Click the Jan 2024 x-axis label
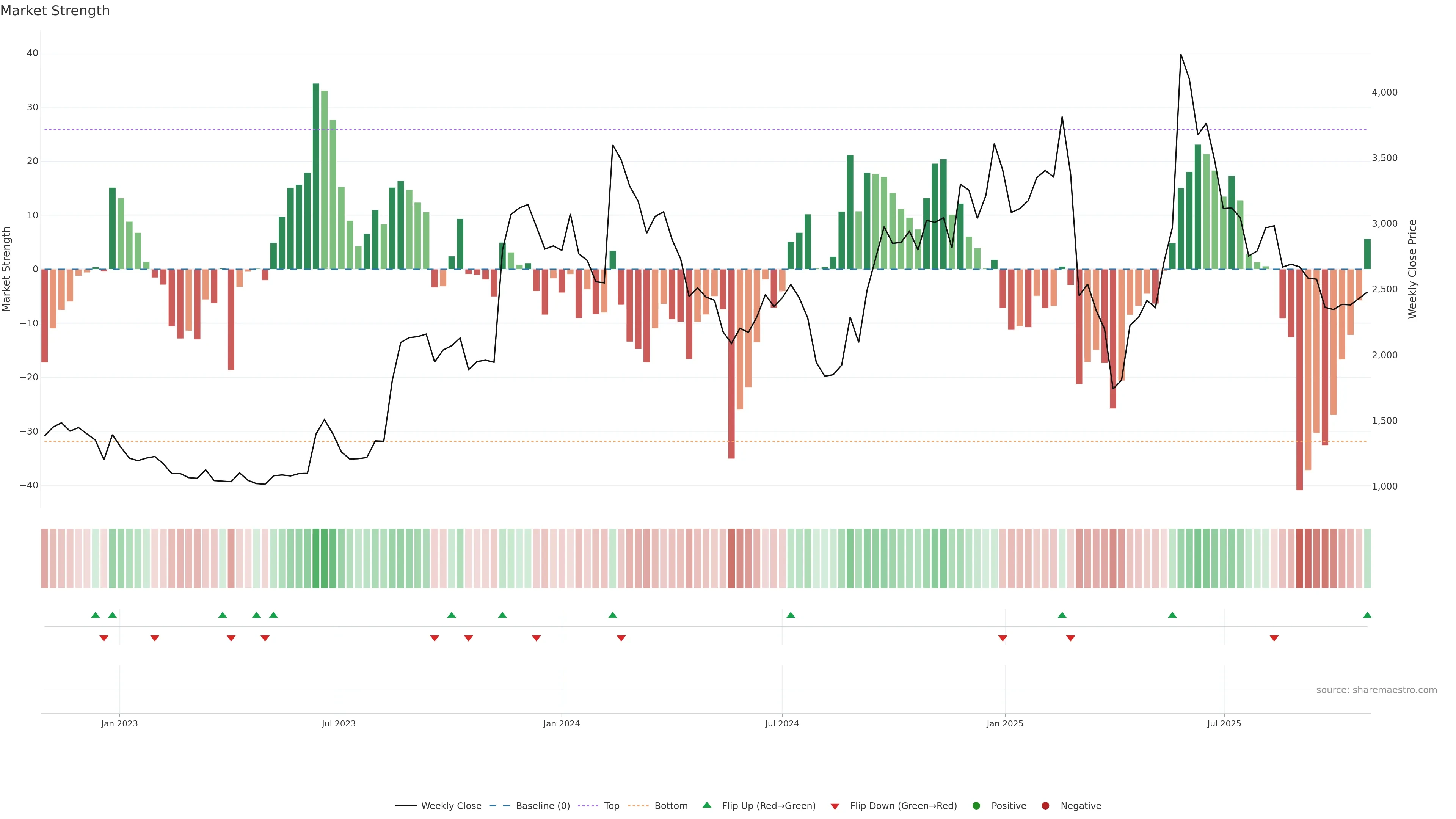 click(x=561, y=723)
